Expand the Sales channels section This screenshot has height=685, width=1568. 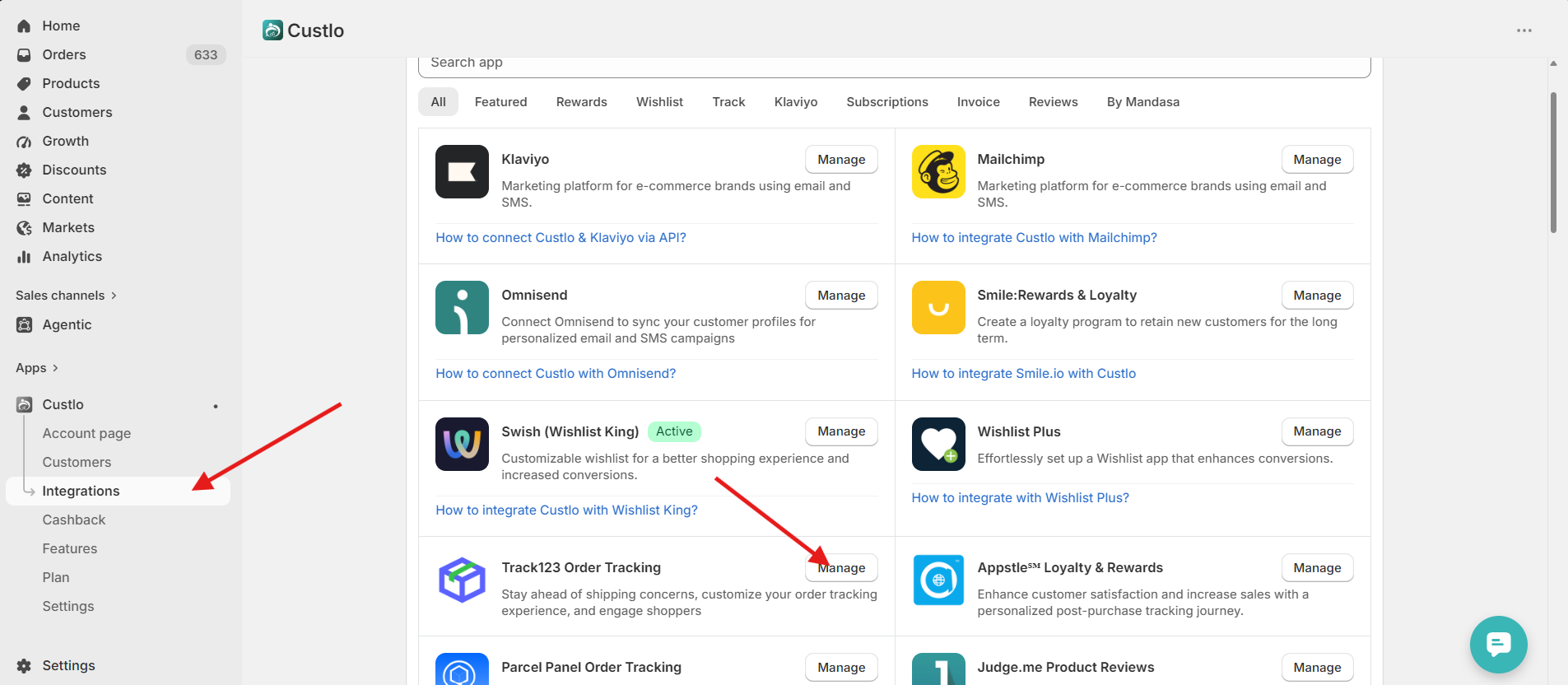[x=66, y=296]
